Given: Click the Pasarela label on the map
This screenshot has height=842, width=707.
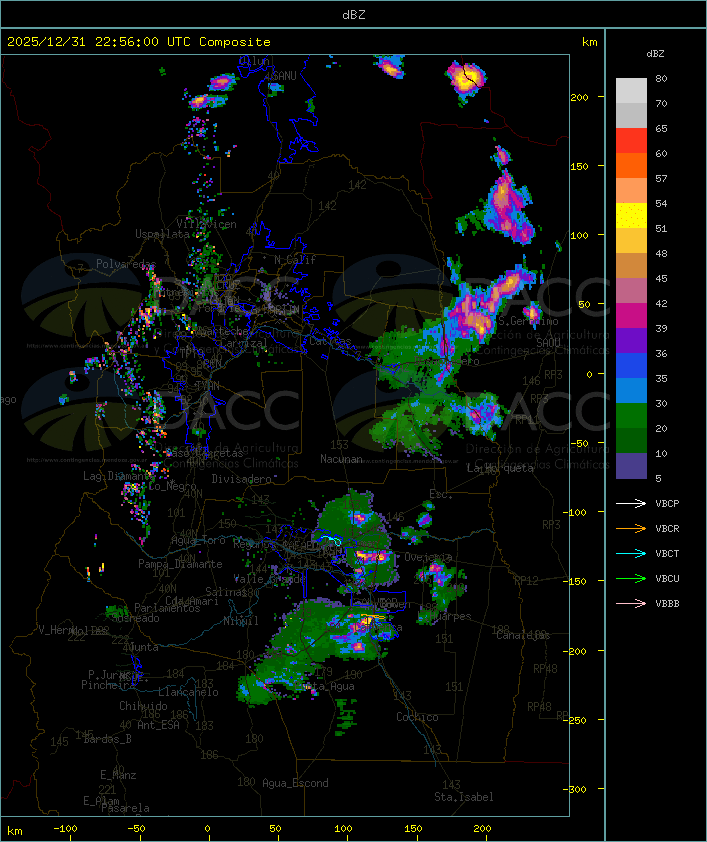Looking at the screenshot, I should click(125, 808).
